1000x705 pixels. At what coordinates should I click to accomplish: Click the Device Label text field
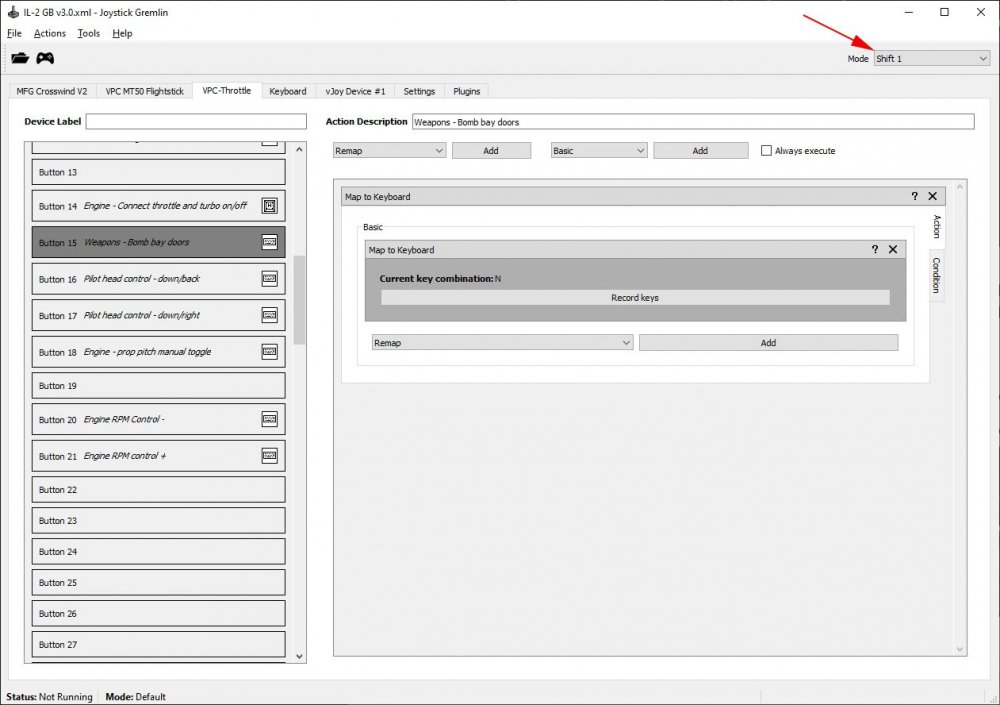click(196, 122)
